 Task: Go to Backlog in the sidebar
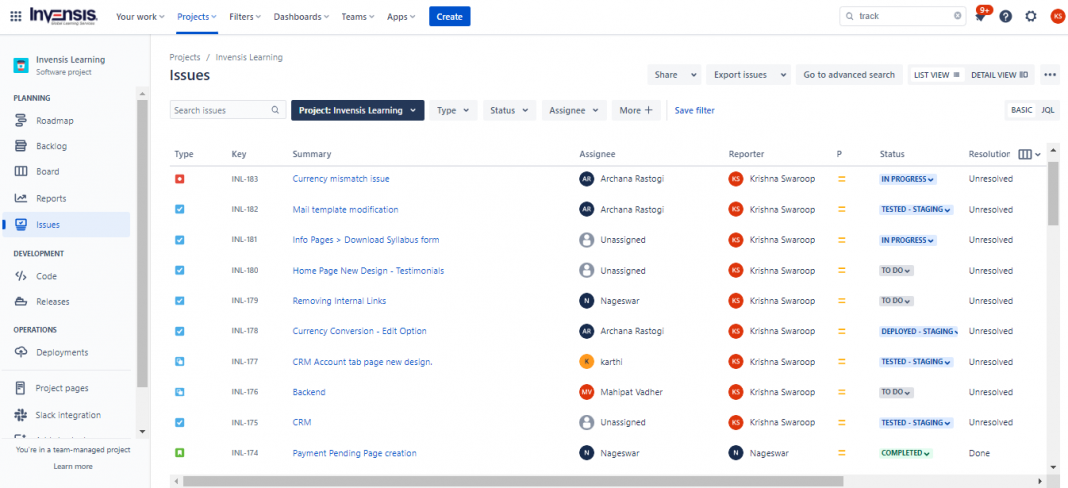(x=51, y=146)
